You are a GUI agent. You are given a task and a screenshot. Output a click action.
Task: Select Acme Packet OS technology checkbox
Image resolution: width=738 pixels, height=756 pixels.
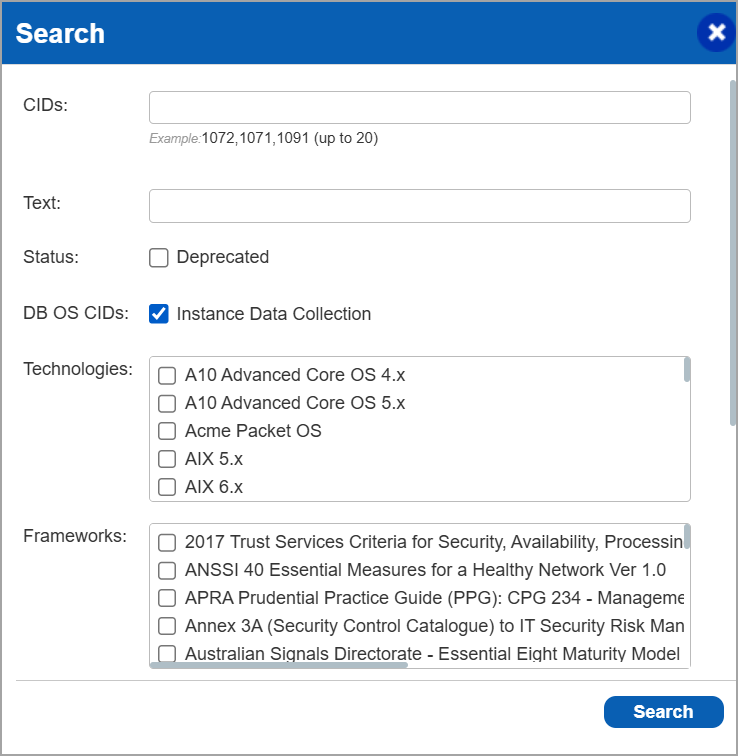coord(167,431)
